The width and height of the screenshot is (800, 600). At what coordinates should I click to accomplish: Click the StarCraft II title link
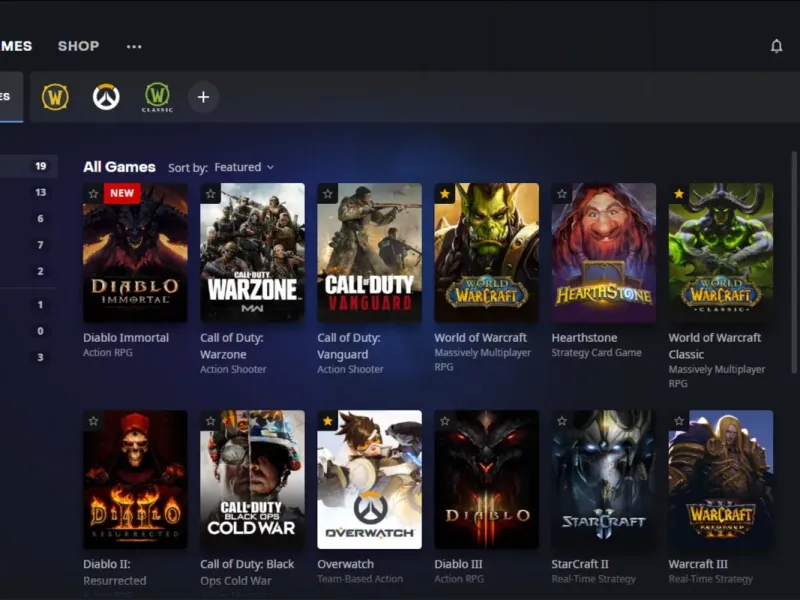point(580,564)
